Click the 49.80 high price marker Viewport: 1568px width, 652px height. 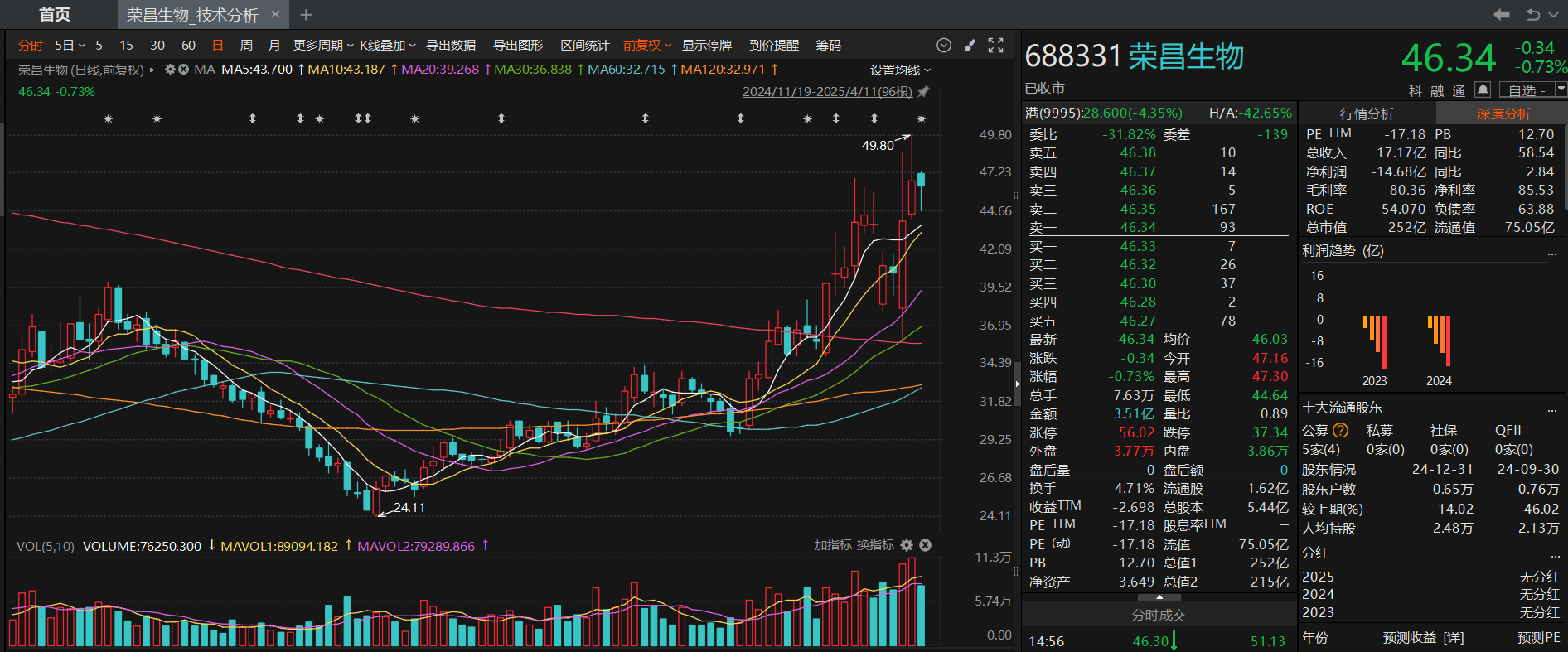pyautogui.click(x=878, y=145)
